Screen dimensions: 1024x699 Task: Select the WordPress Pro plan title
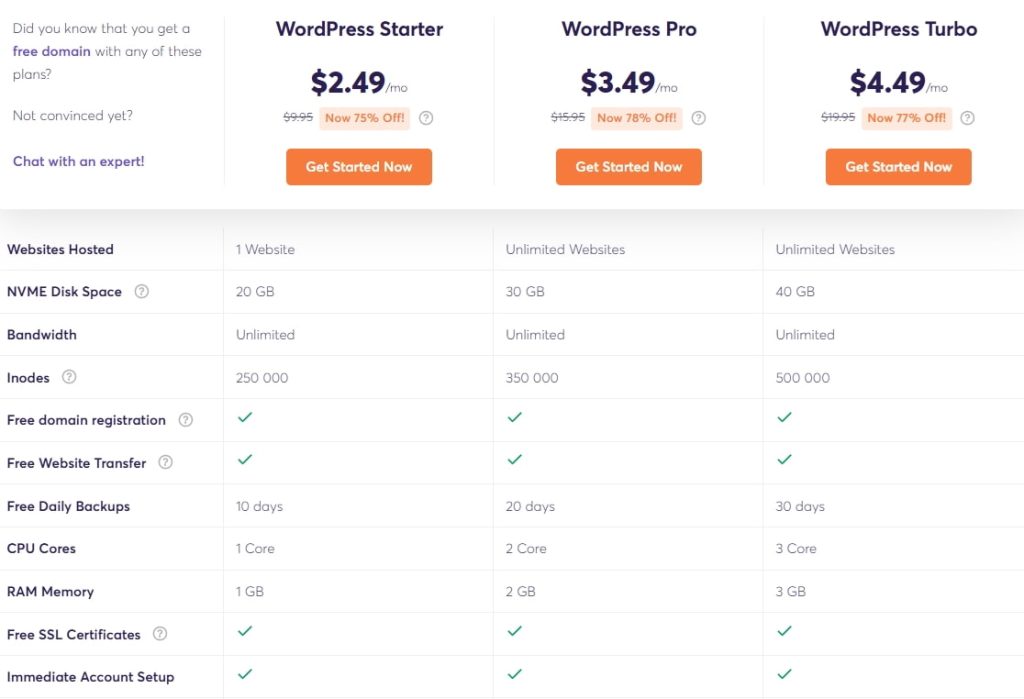629,29
